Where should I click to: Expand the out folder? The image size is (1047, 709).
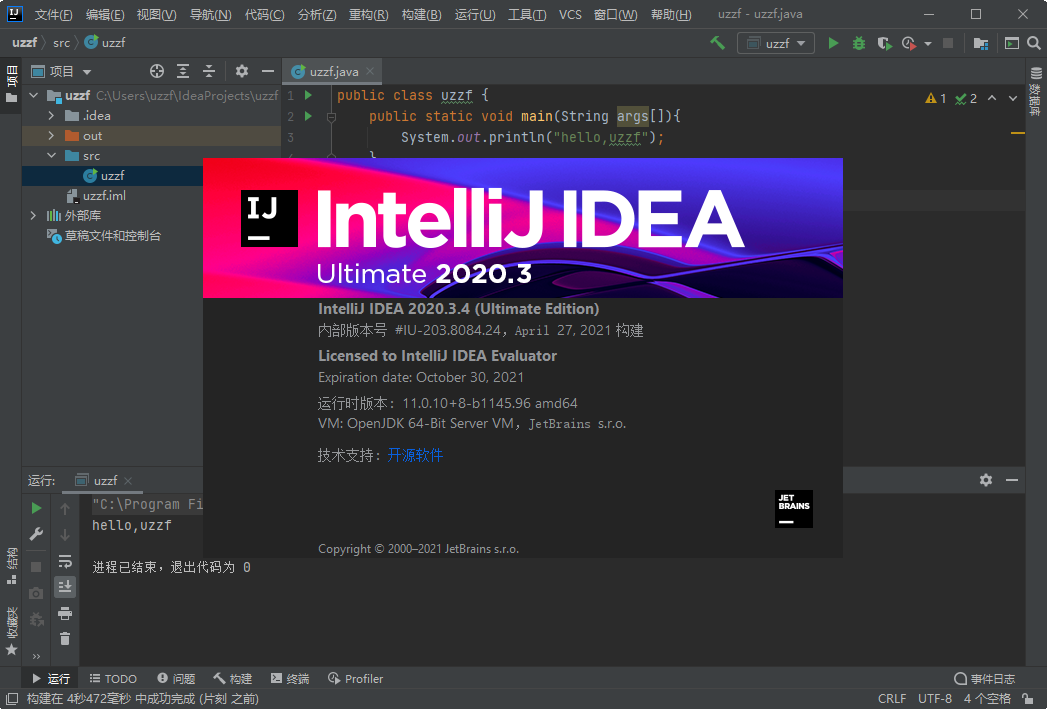point(51,136)
